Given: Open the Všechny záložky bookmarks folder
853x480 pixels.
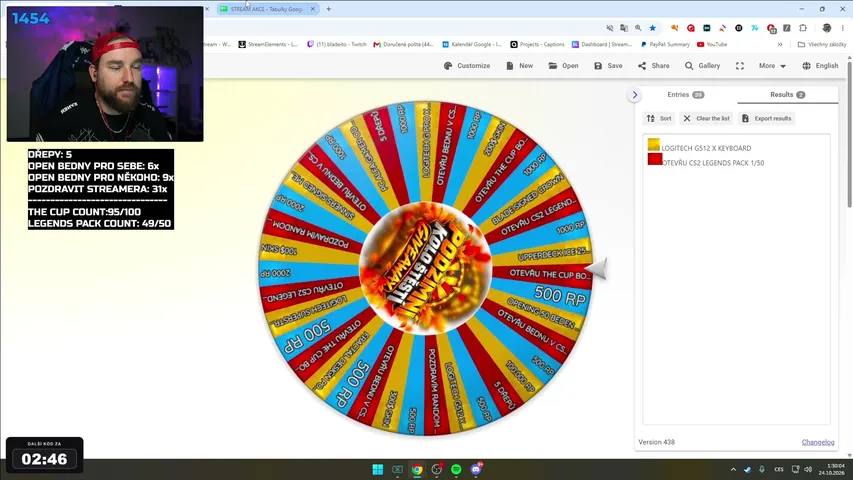Looking at the screenshot, I should click(x=821, y=45).
